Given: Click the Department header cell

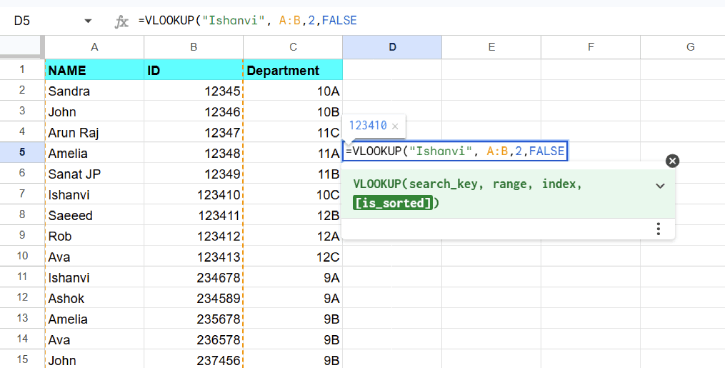Looking at the screenshot, I should [293, 70].
